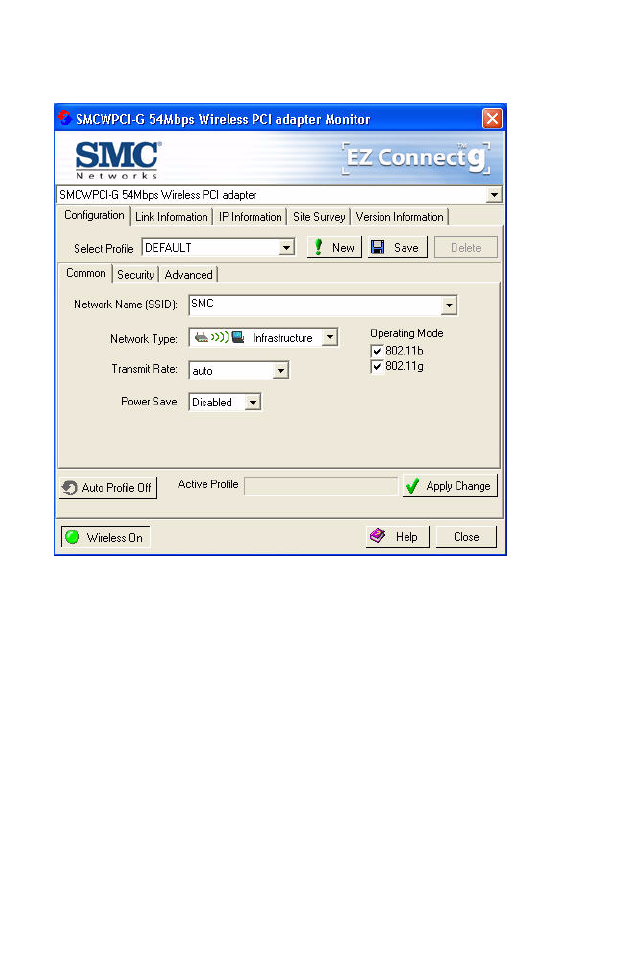This screenshot has height=972, width=630.
Task: Toggle the Wireless On button
Action: [105, 537]
